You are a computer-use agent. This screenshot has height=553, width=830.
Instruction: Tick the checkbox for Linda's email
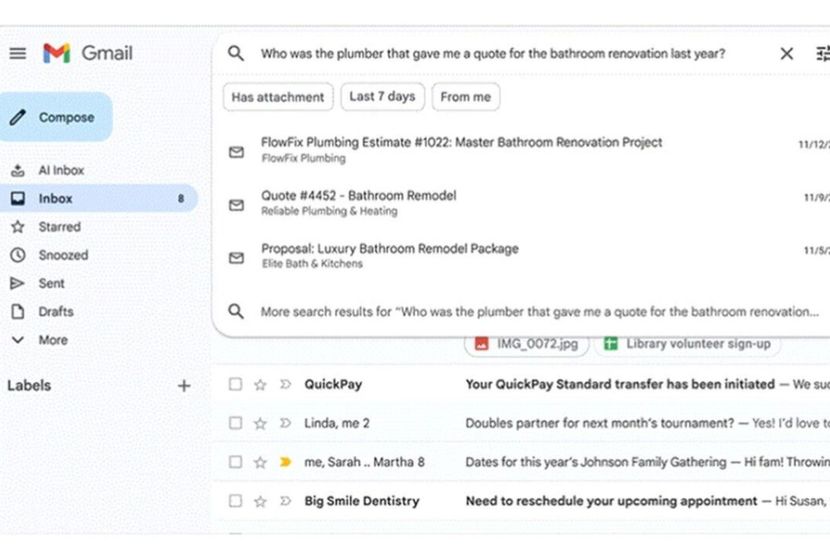[x=235, y=423]
